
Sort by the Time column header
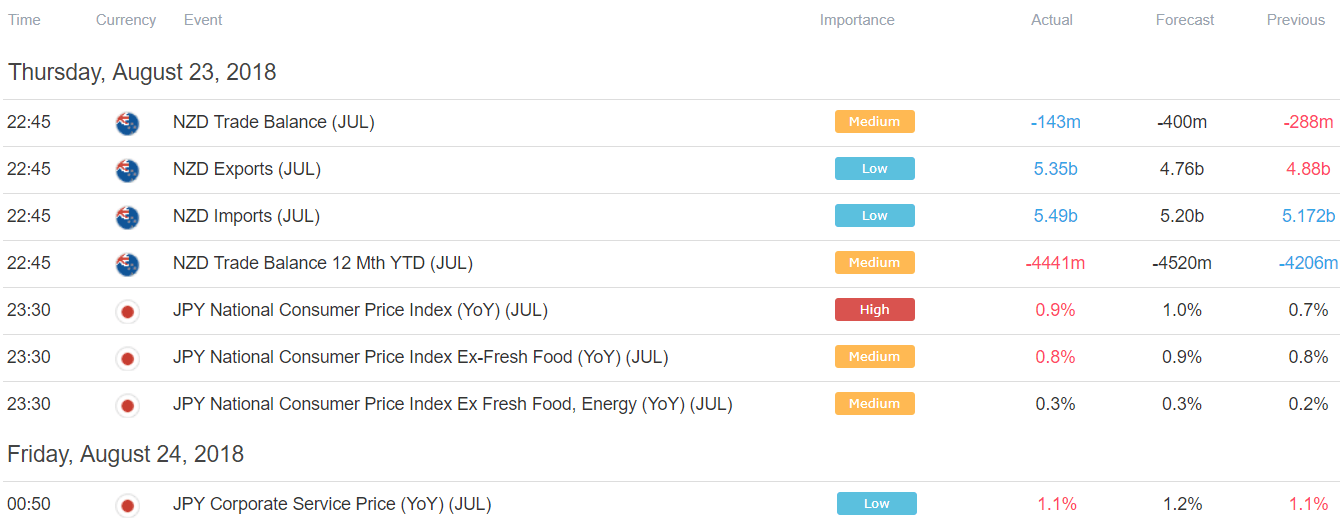click(24, 20)
